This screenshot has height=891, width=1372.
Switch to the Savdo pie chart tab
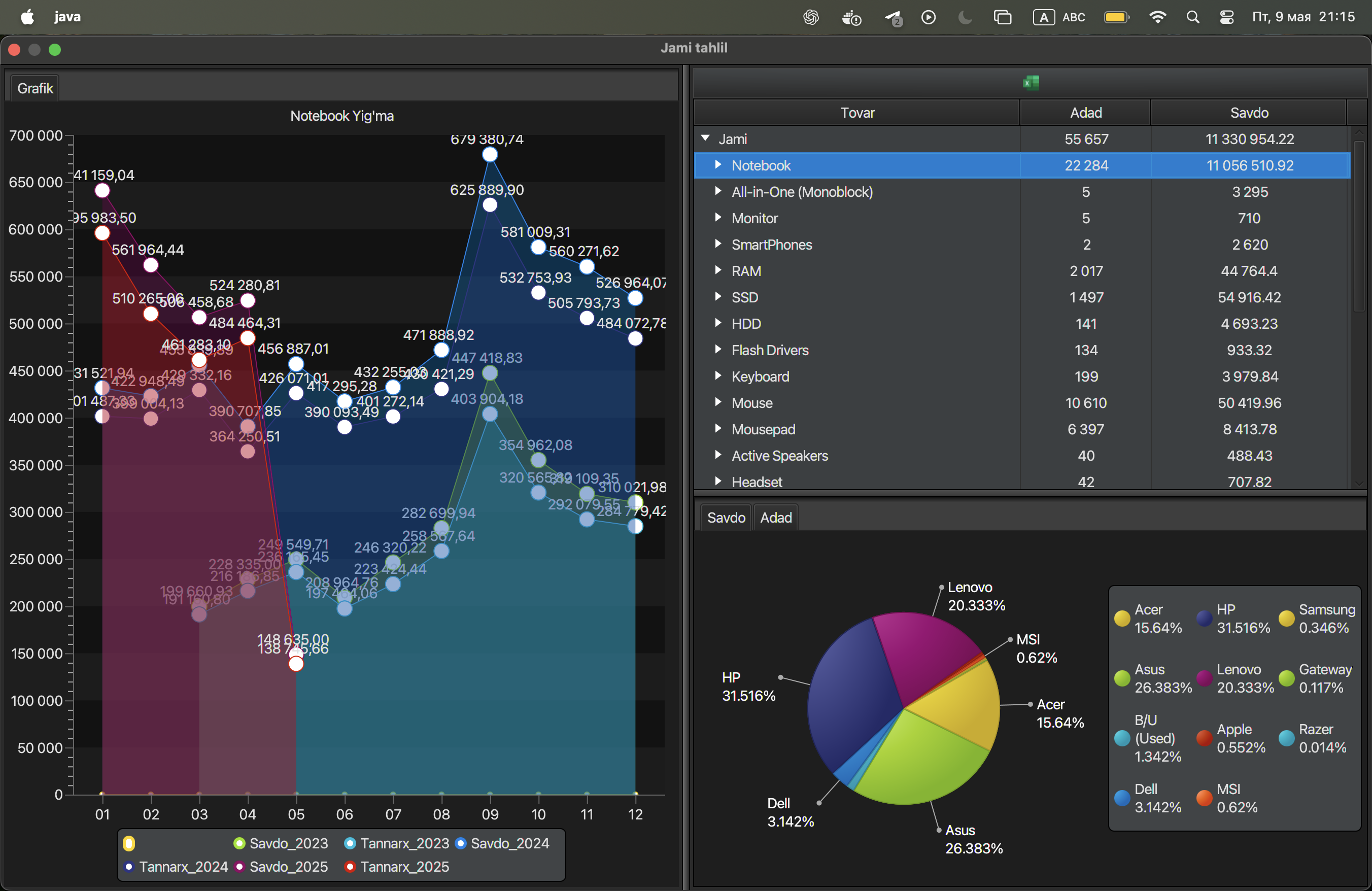click(726, 518)
